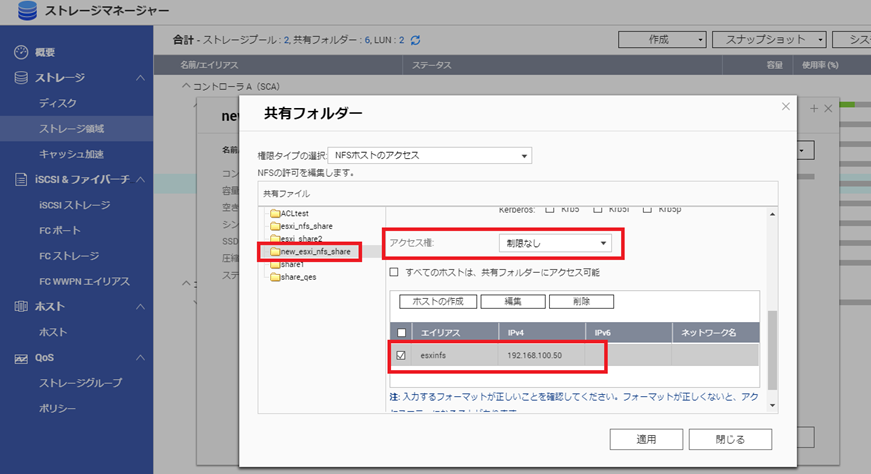Toggle the select-all hosts header checkbox
The width and height of the screenshot is (871, 474).
coord(402,332)
